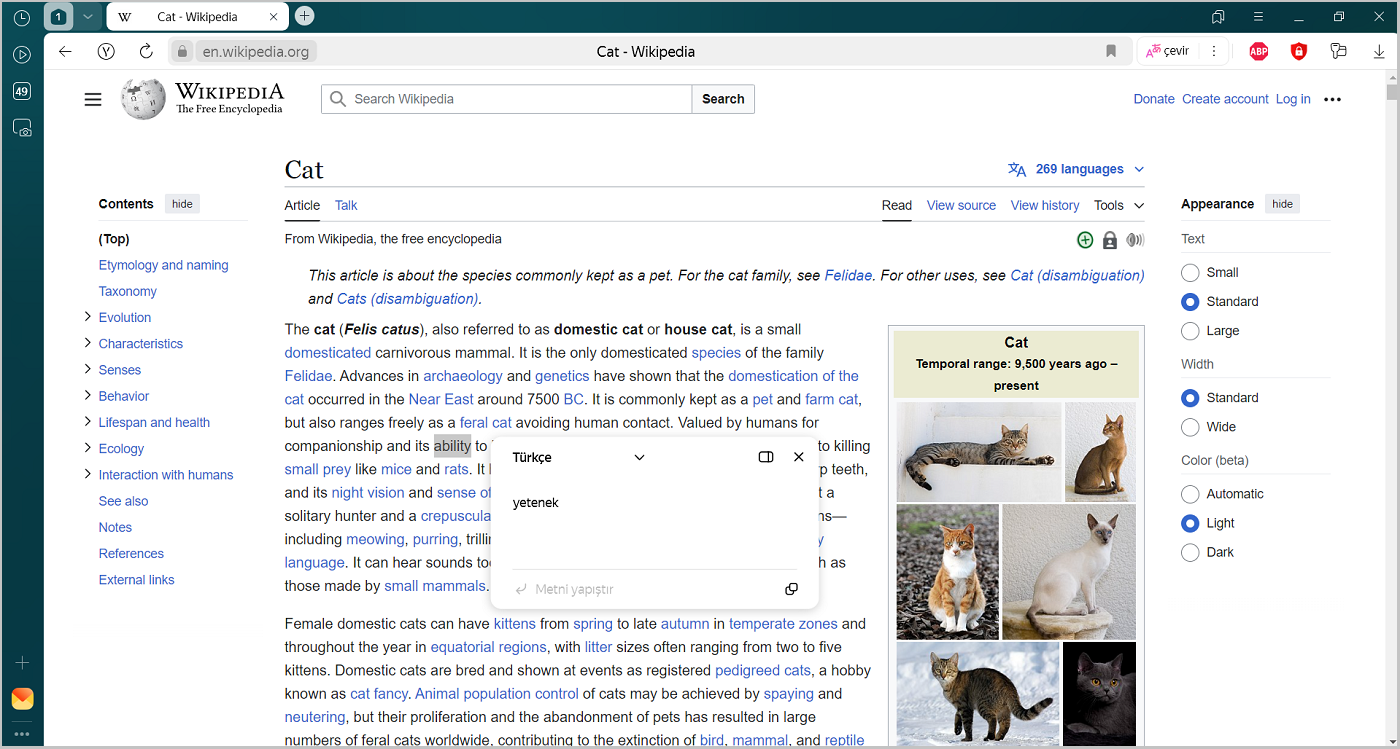Viewport: 1400px width, 749px height.
Task: Expand the Evolution contents section
Action: (88, 317)
